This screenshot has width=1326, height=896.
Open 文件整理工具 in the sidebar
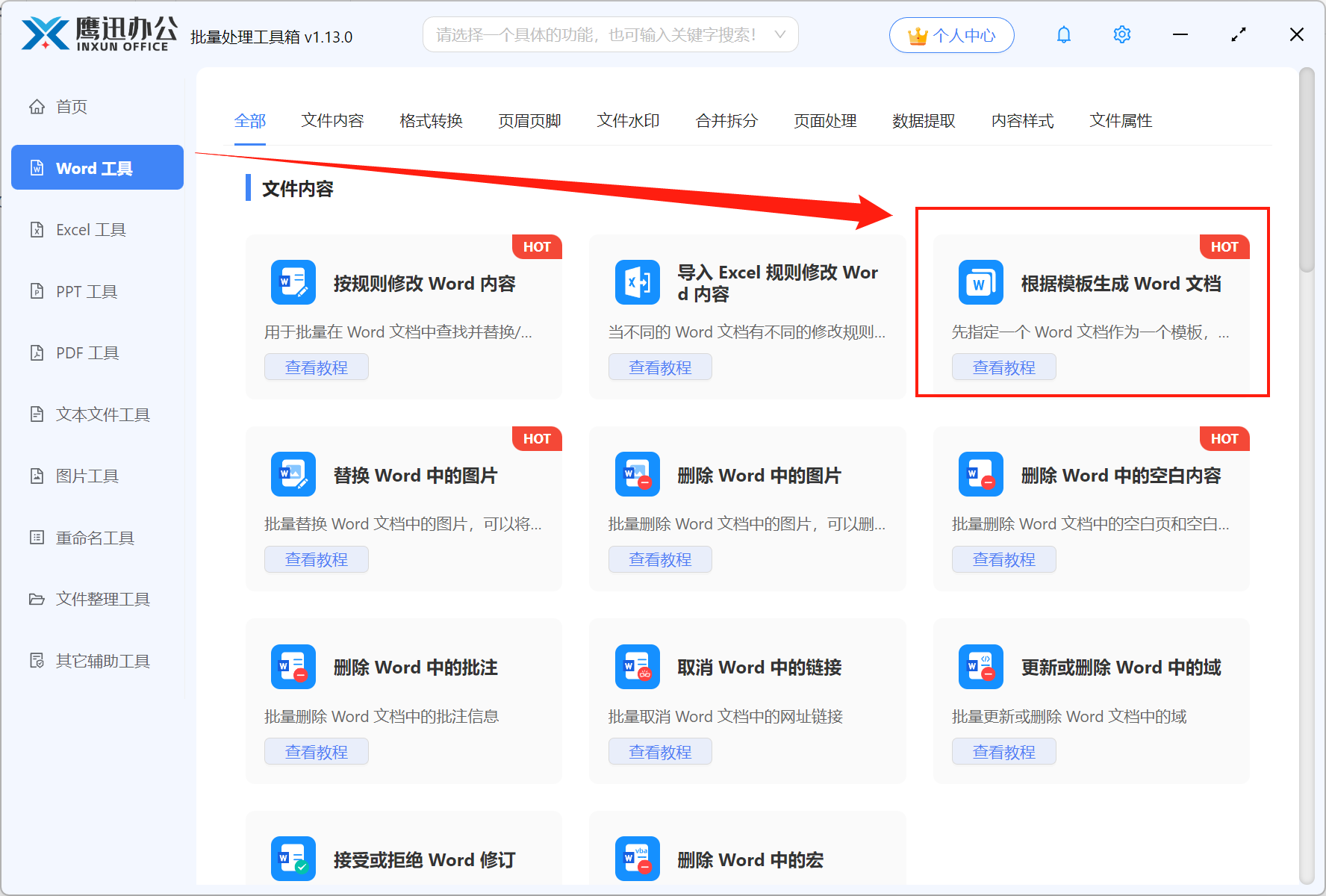(102, 599)
